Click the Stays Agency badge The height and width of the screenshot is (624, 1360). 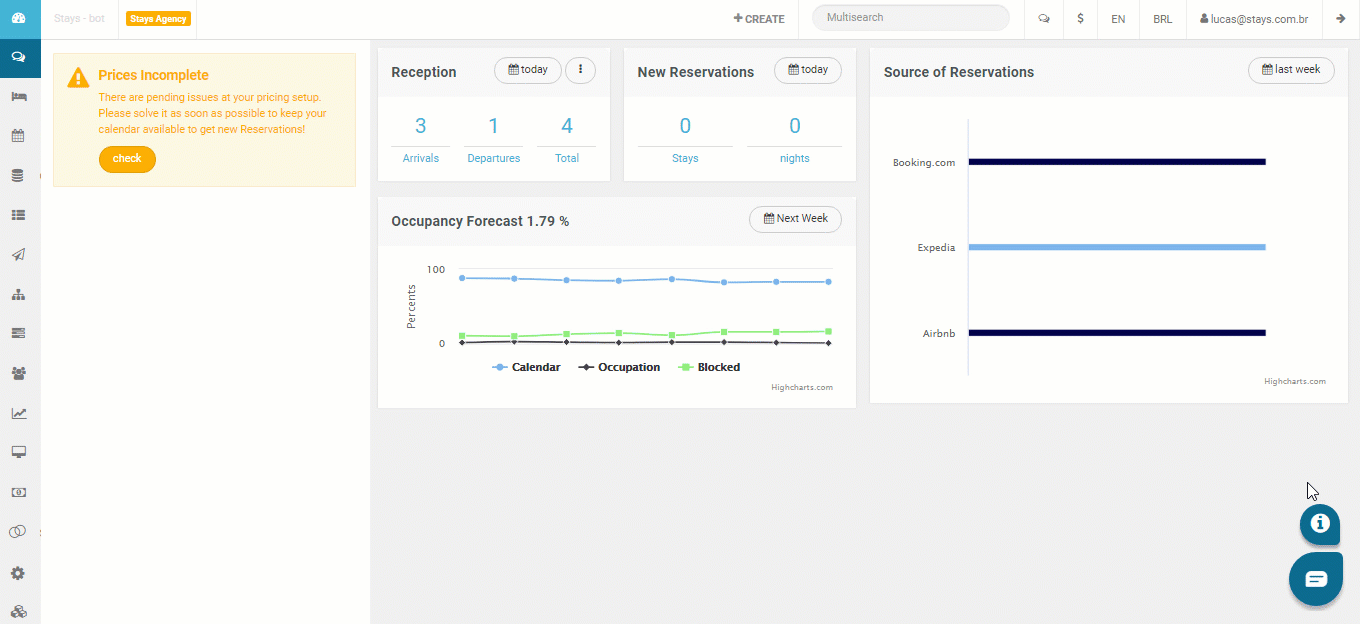158,19
